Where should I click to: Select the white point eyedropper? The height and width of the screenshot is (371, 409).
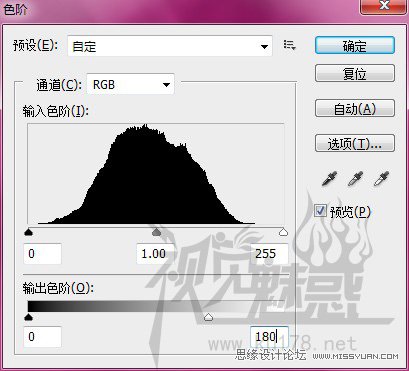point(381,178)
